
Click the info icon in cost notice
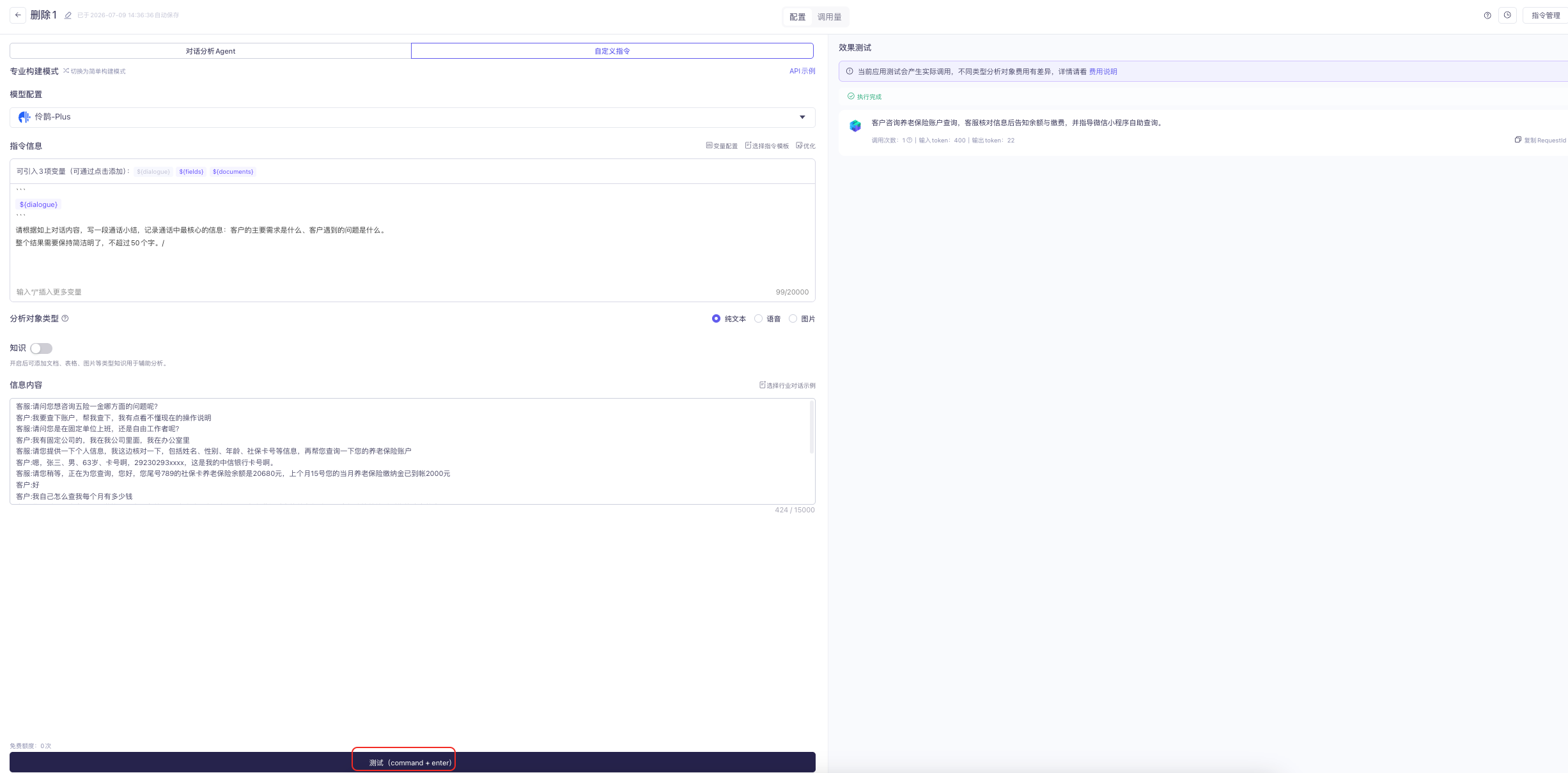click(x=850, y=72)
